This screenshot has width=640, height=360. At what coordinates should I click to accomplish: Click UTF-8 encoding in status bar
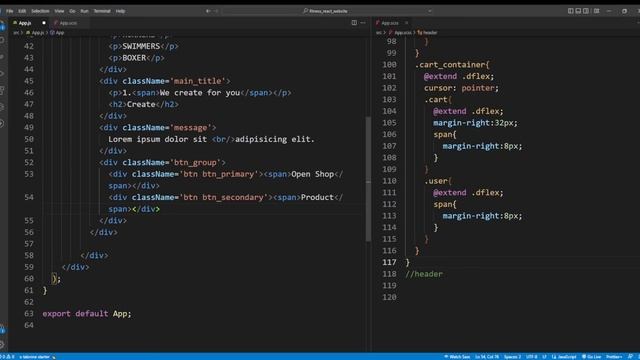pyautogui.click(x=531, y=357)
